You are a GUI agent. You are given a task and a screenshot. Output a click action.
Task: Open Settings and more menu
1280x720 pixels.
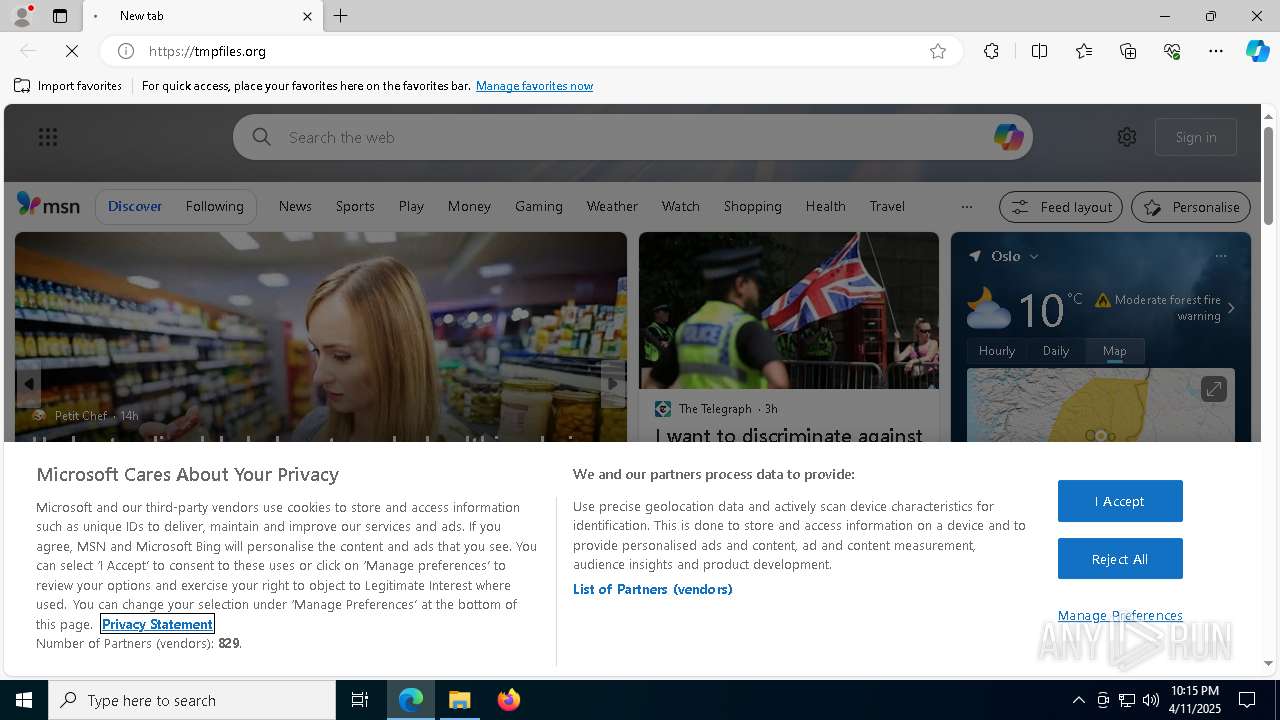[1216, 51]
